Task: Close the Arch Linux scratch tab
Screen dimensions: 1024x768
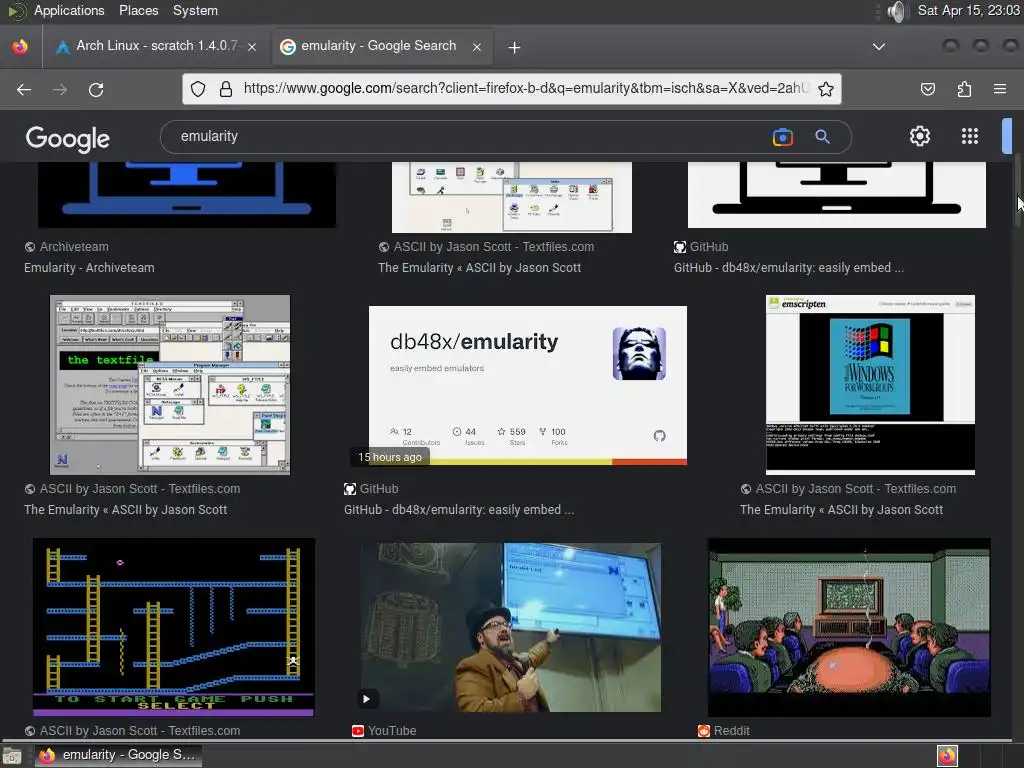Action: (x=252, y=46)
